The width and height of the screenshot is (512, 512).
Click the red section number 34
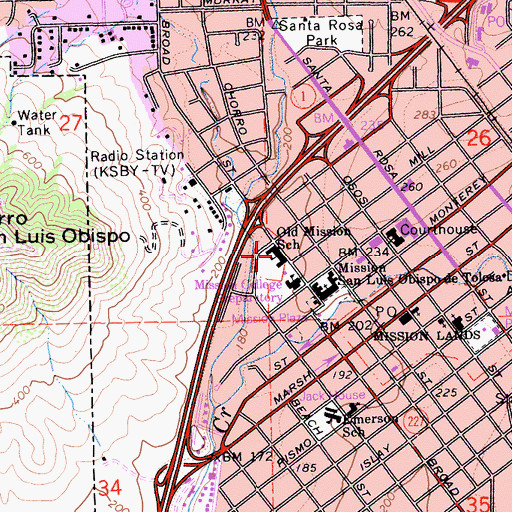pos(110,488)
